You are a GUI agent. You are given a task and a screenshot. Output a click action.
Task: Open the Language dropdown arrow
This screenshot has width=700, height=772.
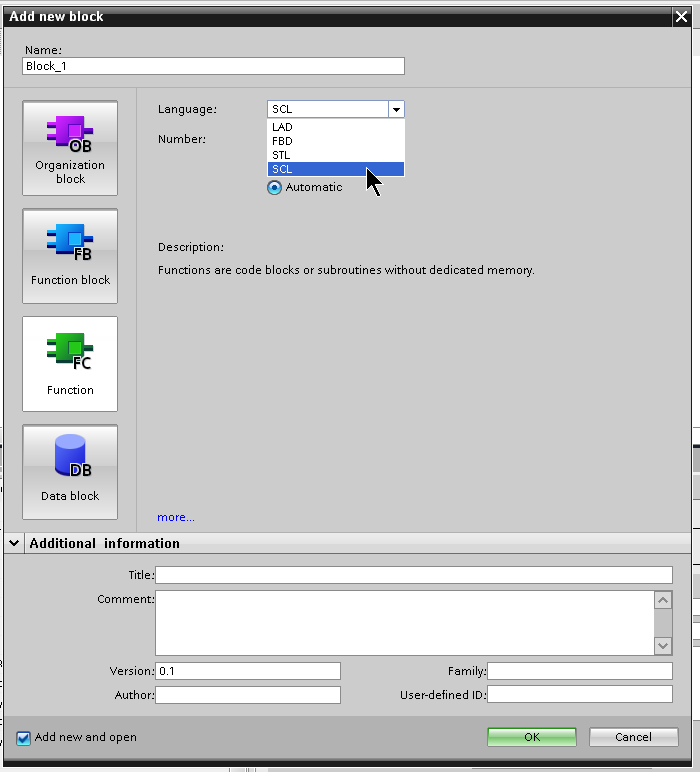(396, 109)
